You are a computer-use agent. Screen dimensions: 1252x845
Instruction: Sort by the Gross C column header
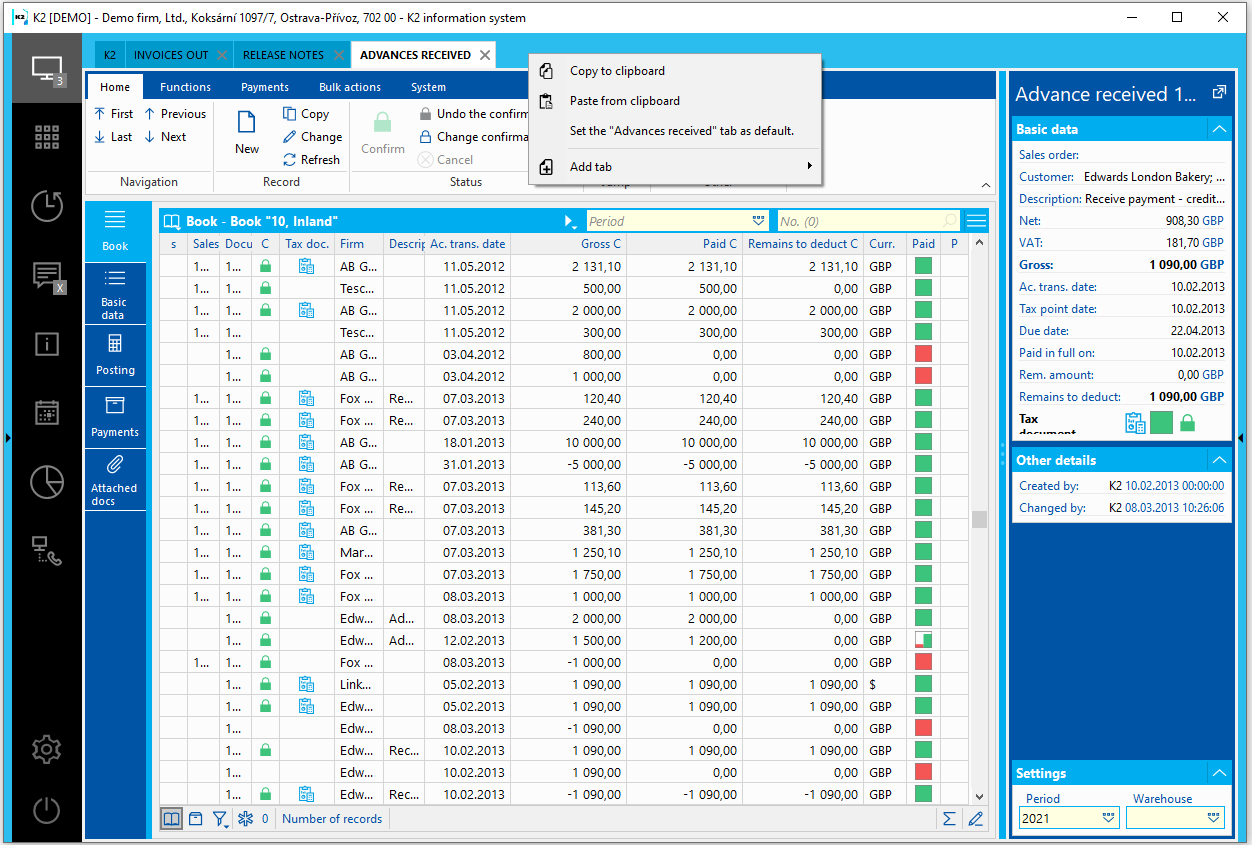568,243
